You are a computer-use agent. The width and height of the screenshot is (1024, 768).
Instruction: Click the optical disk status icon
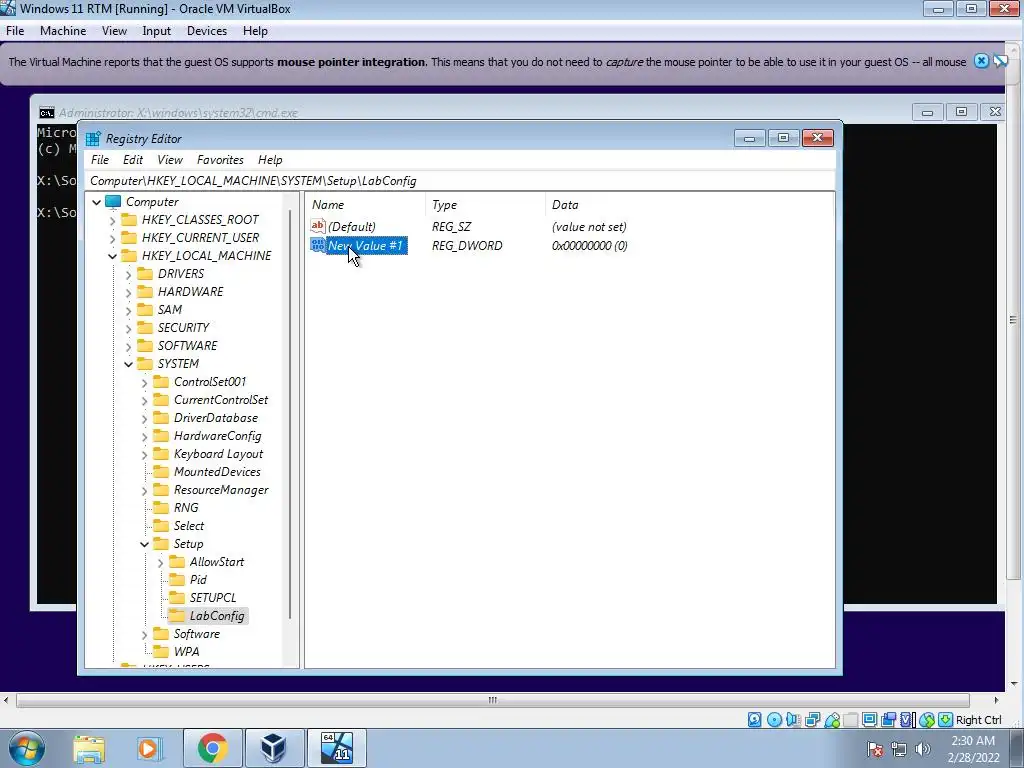point(774,720)
